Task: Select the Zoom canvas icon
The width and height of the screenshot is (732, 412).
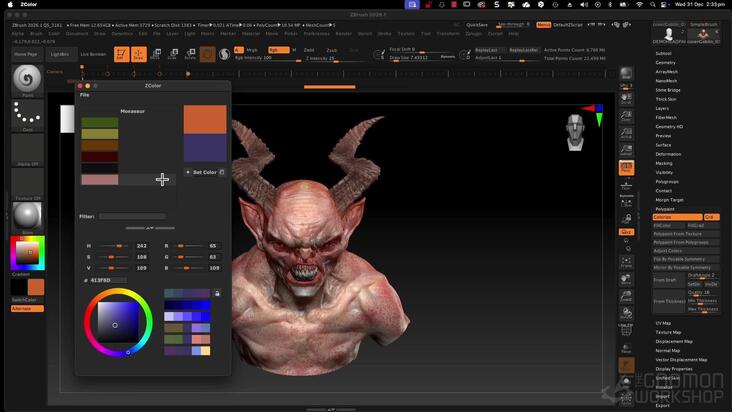Action: click(x=626, y=116)
